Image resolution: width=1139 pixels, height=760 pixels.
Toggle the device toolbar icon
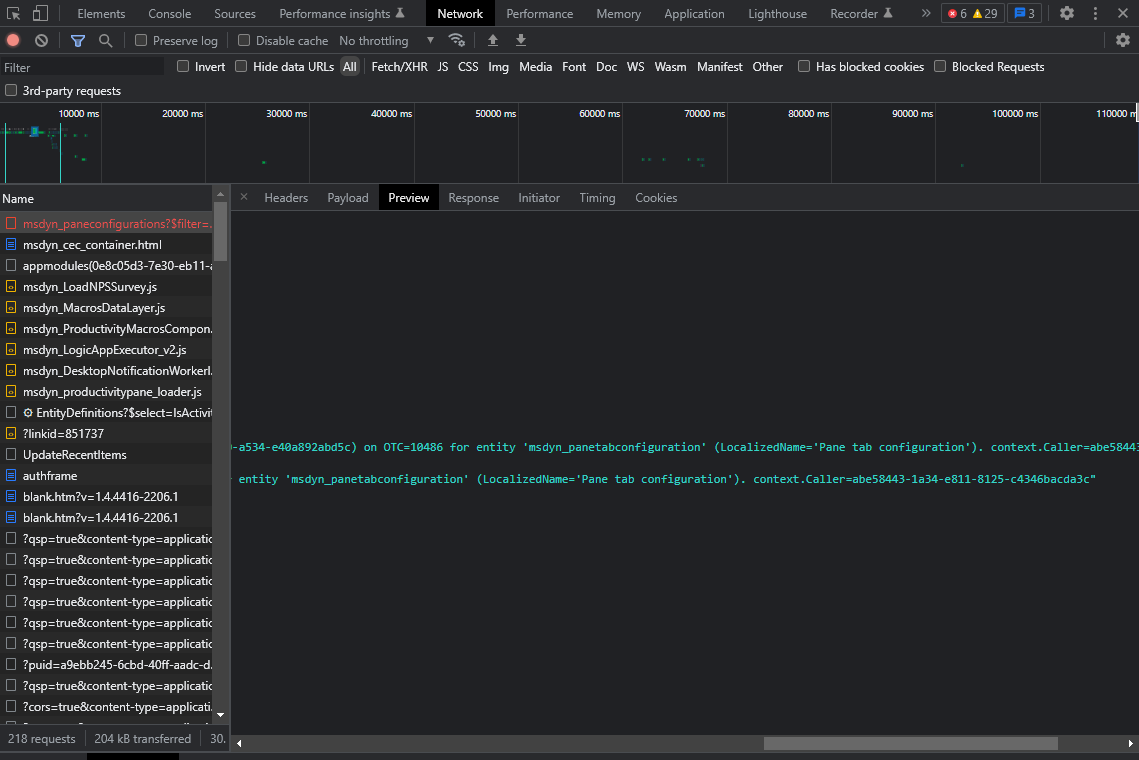point(40,13)
